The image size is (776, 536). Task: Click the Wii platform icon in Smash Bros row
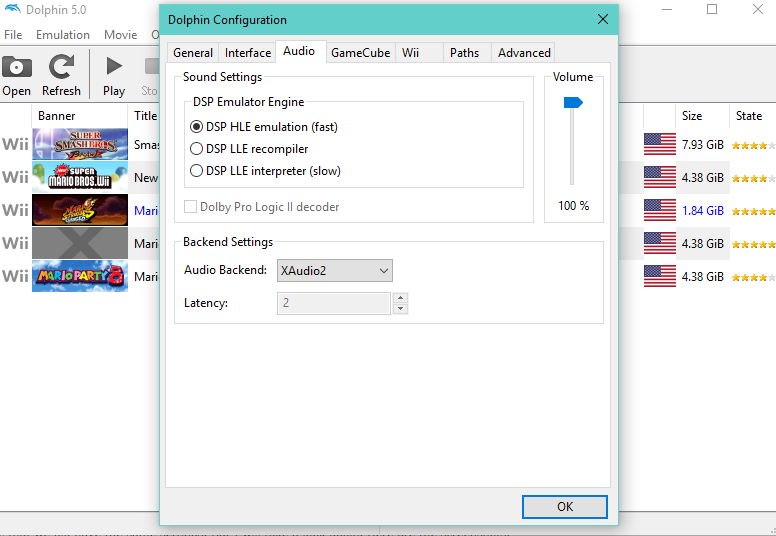(x=15, y=145)
